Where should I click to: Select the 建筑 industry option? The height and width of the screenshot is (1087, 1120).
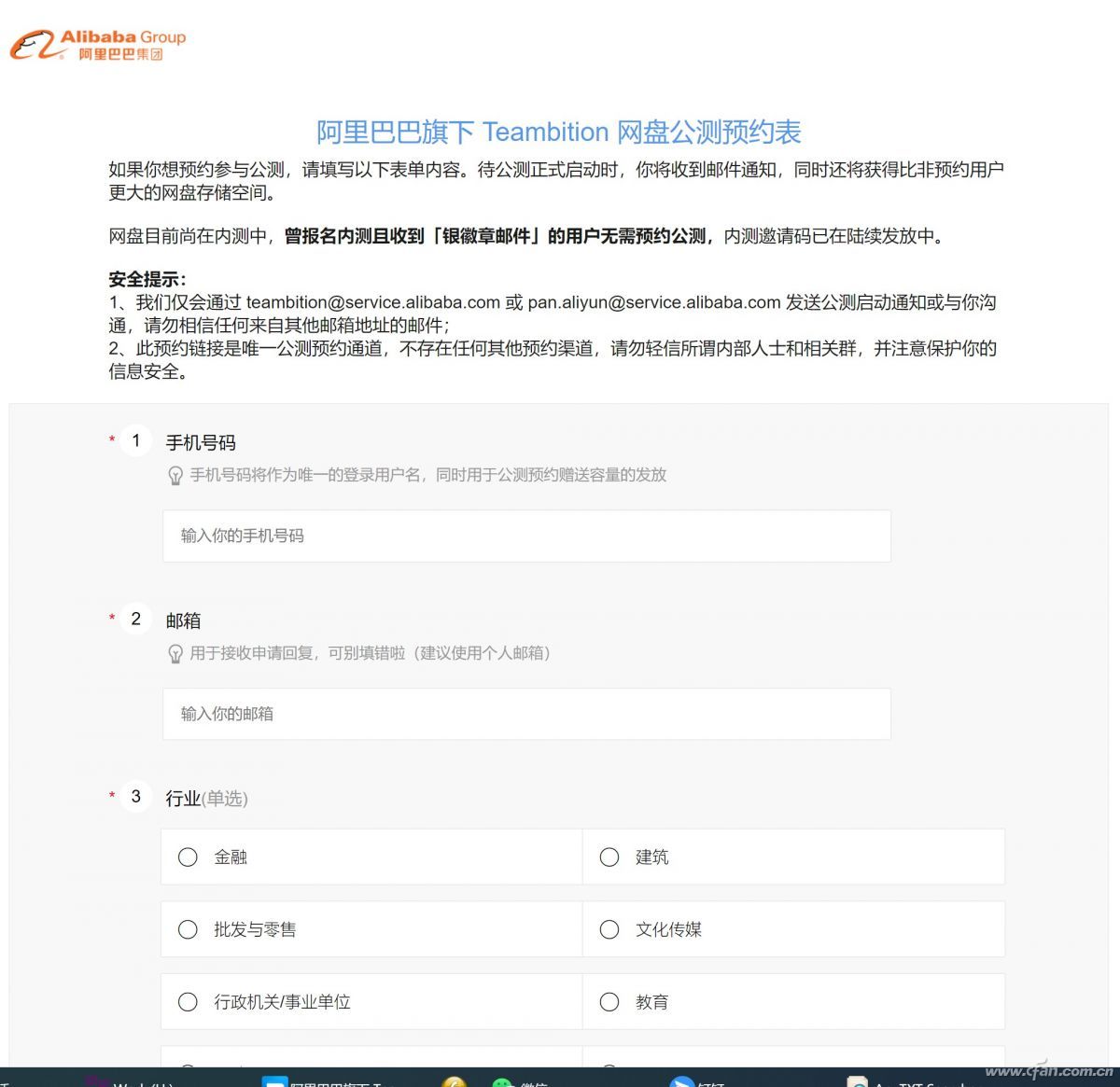tap(609, 857)
